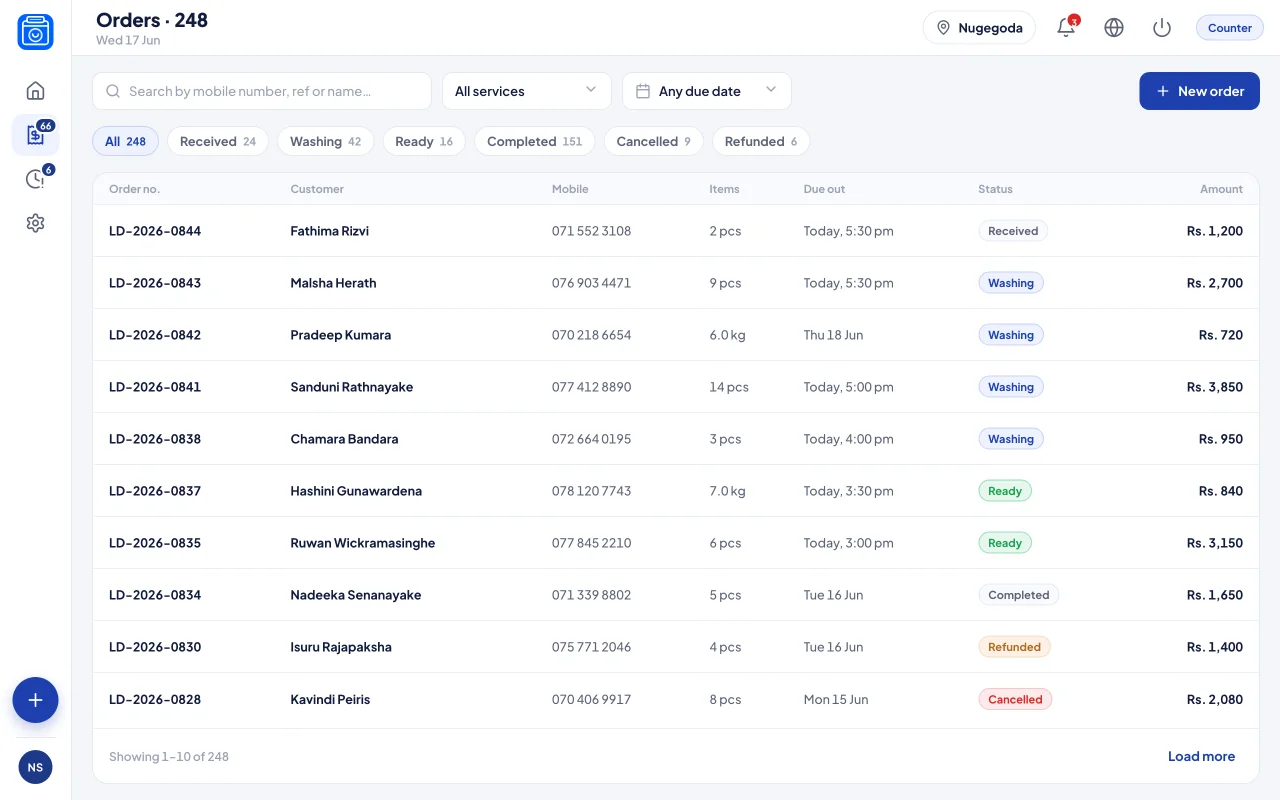Go to the Home dashboard icon

[x=35, y=91]
